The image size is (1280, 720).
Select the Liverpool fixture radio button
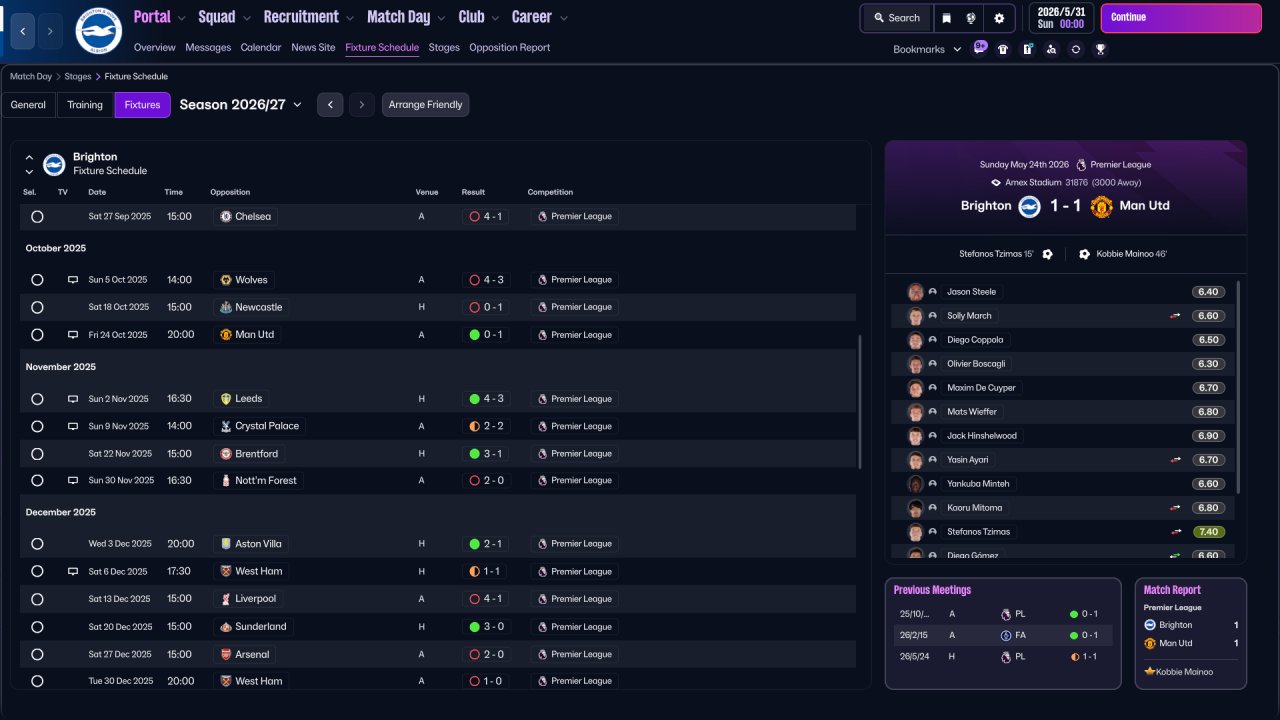tap(37, 599)
